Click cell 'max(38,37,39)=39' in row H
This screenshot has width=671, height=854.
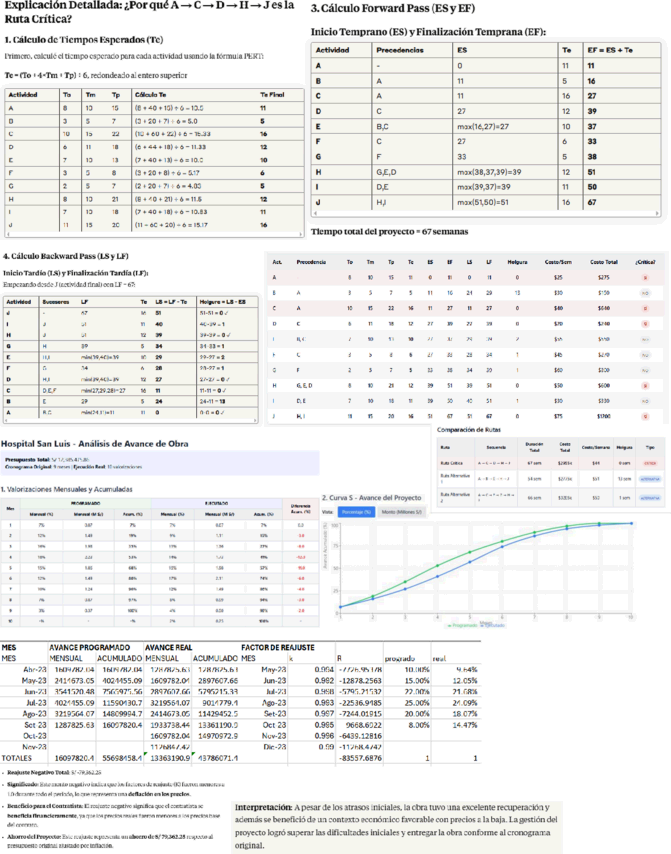click(x=489, y=172)
